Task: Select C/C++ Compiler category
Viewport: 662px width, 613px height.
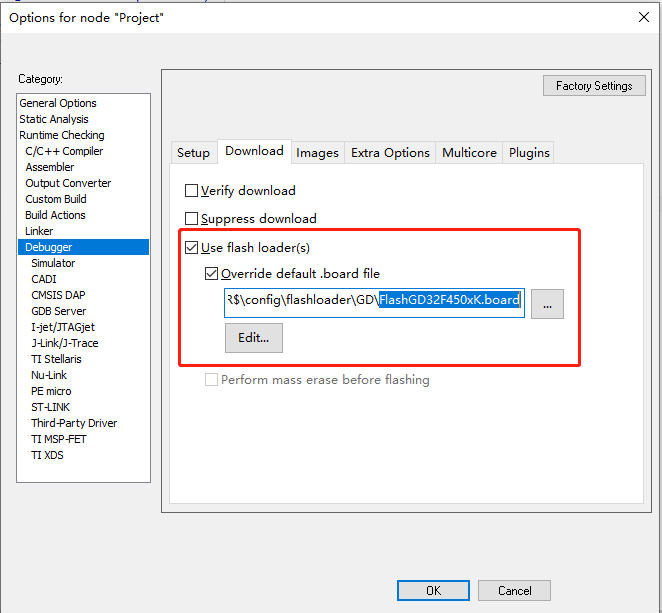Action: click(x=64, y=151)
